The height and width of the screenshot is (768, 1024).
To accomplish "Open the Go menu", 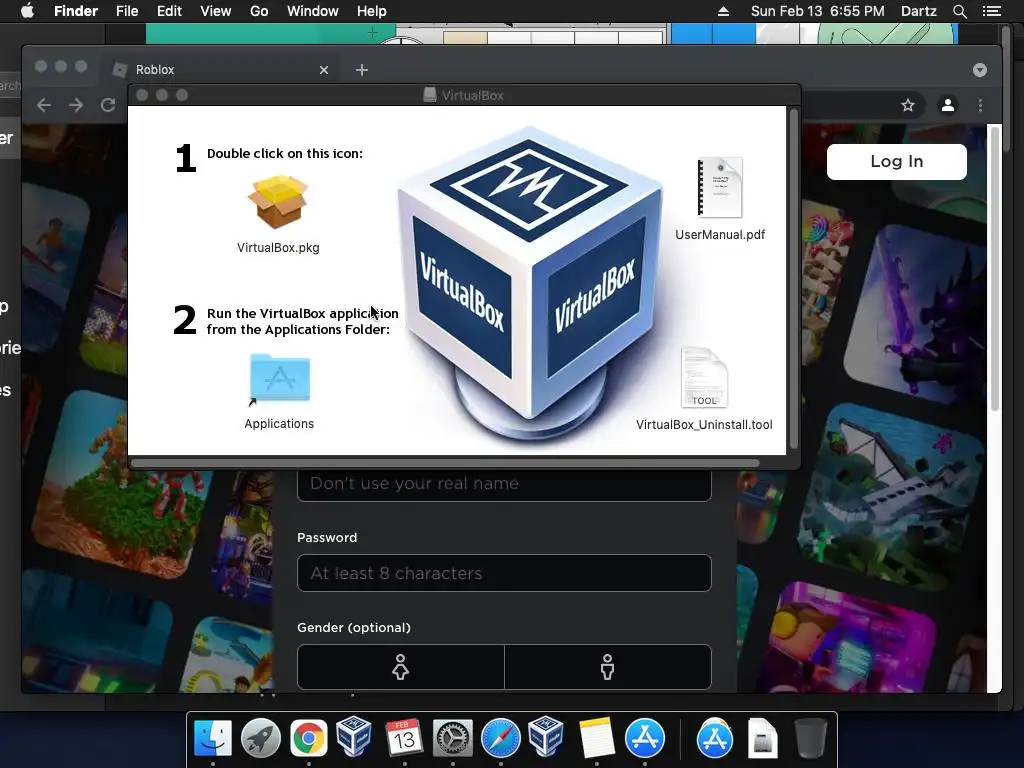I will 259,11.
